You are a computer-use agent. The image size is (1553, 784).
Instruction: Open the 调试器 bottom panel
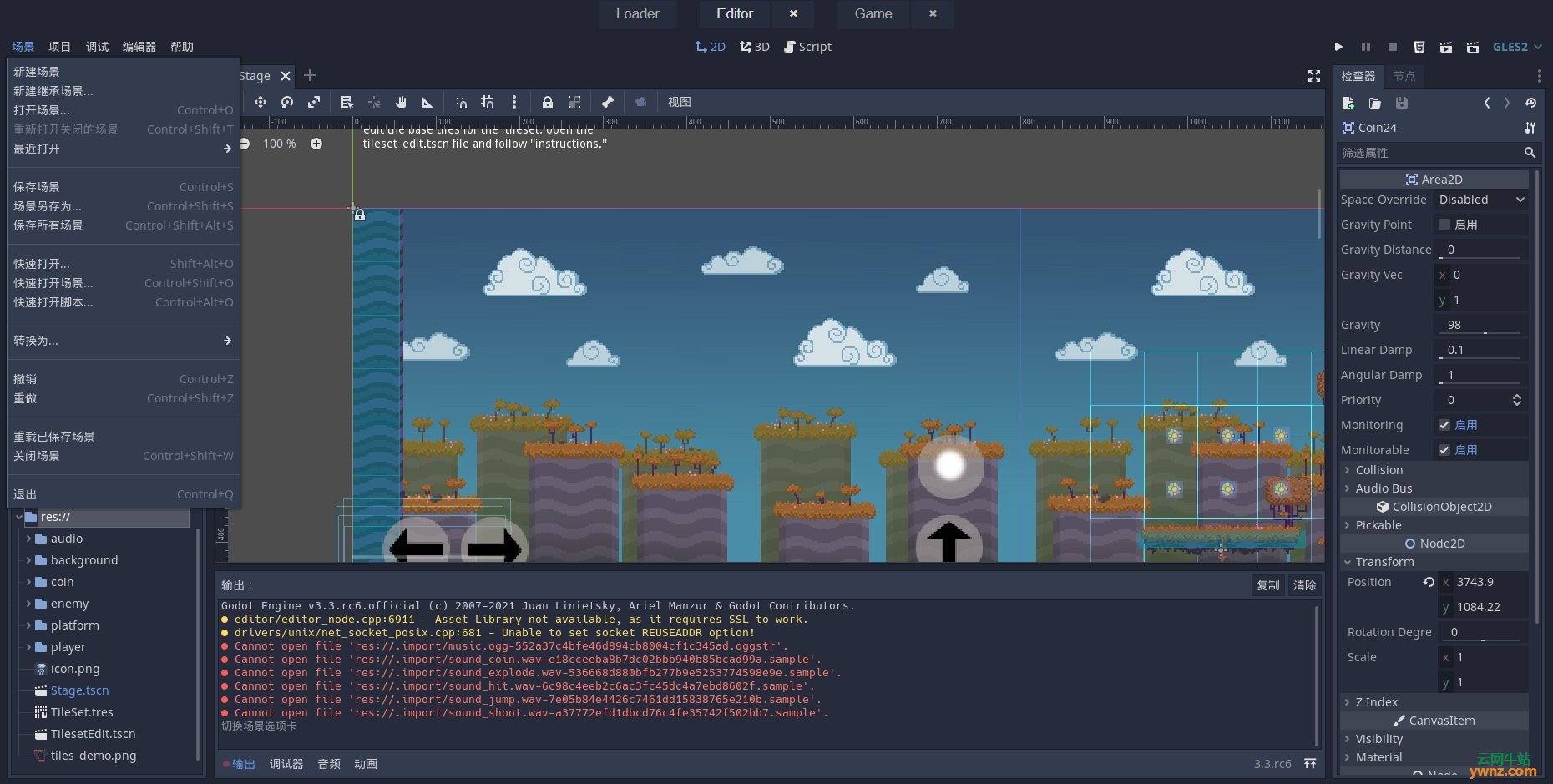[x=286, y=764]
